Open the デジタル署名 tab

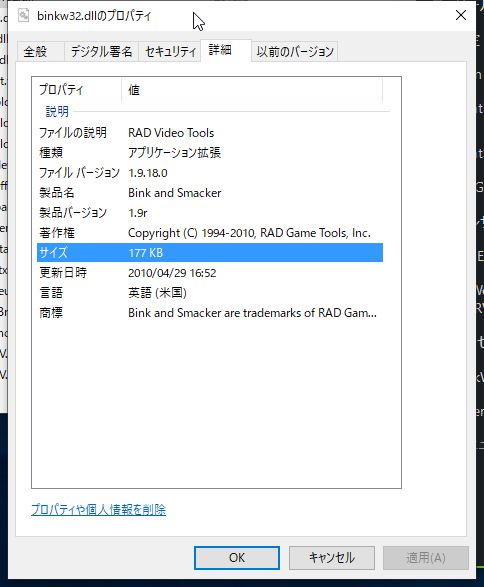pyautogui.click(x=101, y=51)
